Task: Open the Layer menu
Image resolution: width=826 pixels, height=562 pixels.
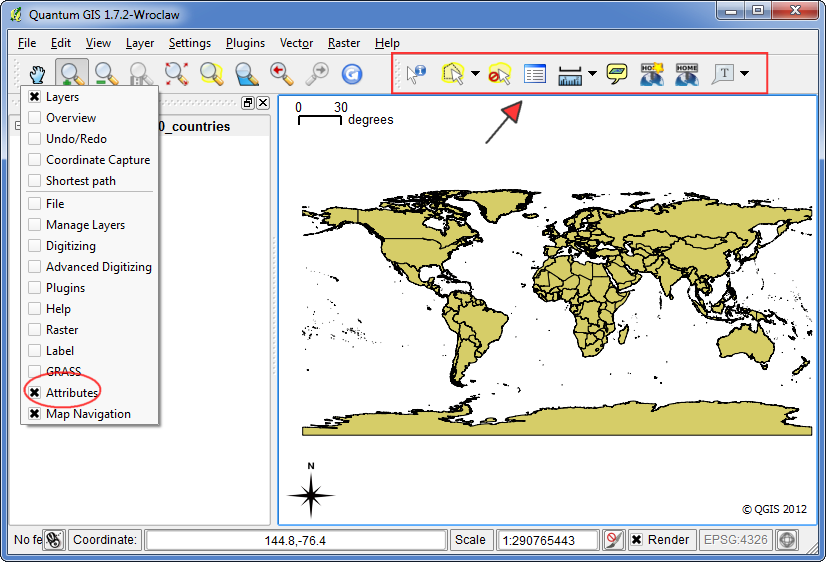Action: pos(140,43)
